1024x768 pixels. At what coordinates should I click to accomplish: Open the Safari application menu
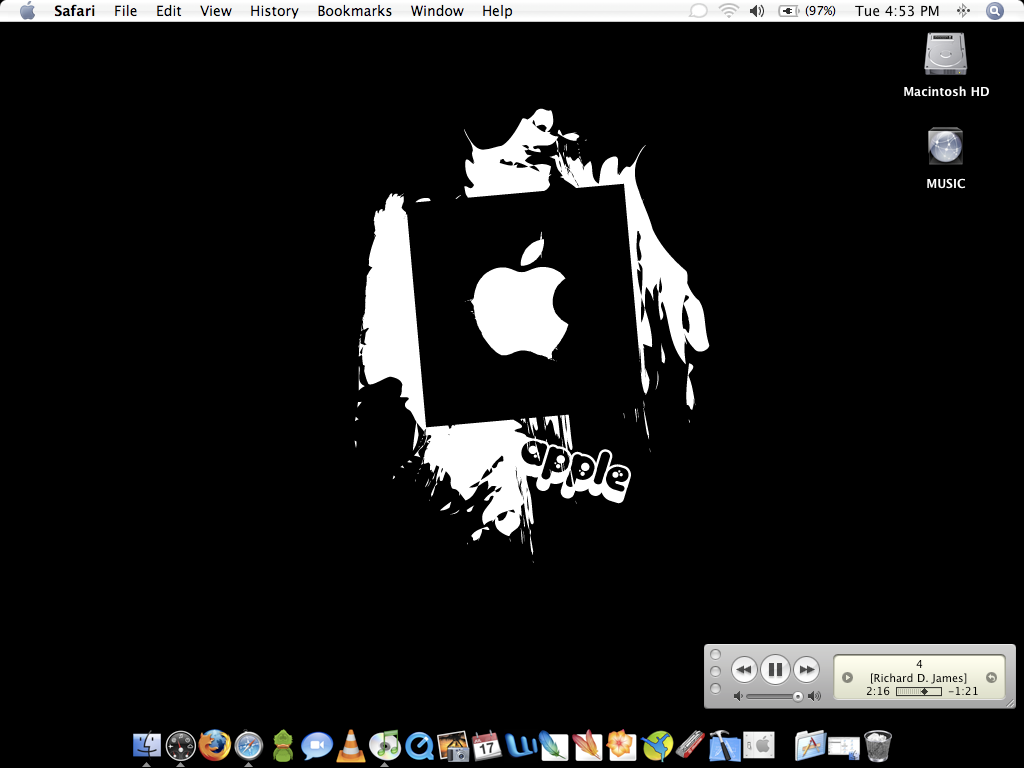pyautogui.click(x=74, y=11)
